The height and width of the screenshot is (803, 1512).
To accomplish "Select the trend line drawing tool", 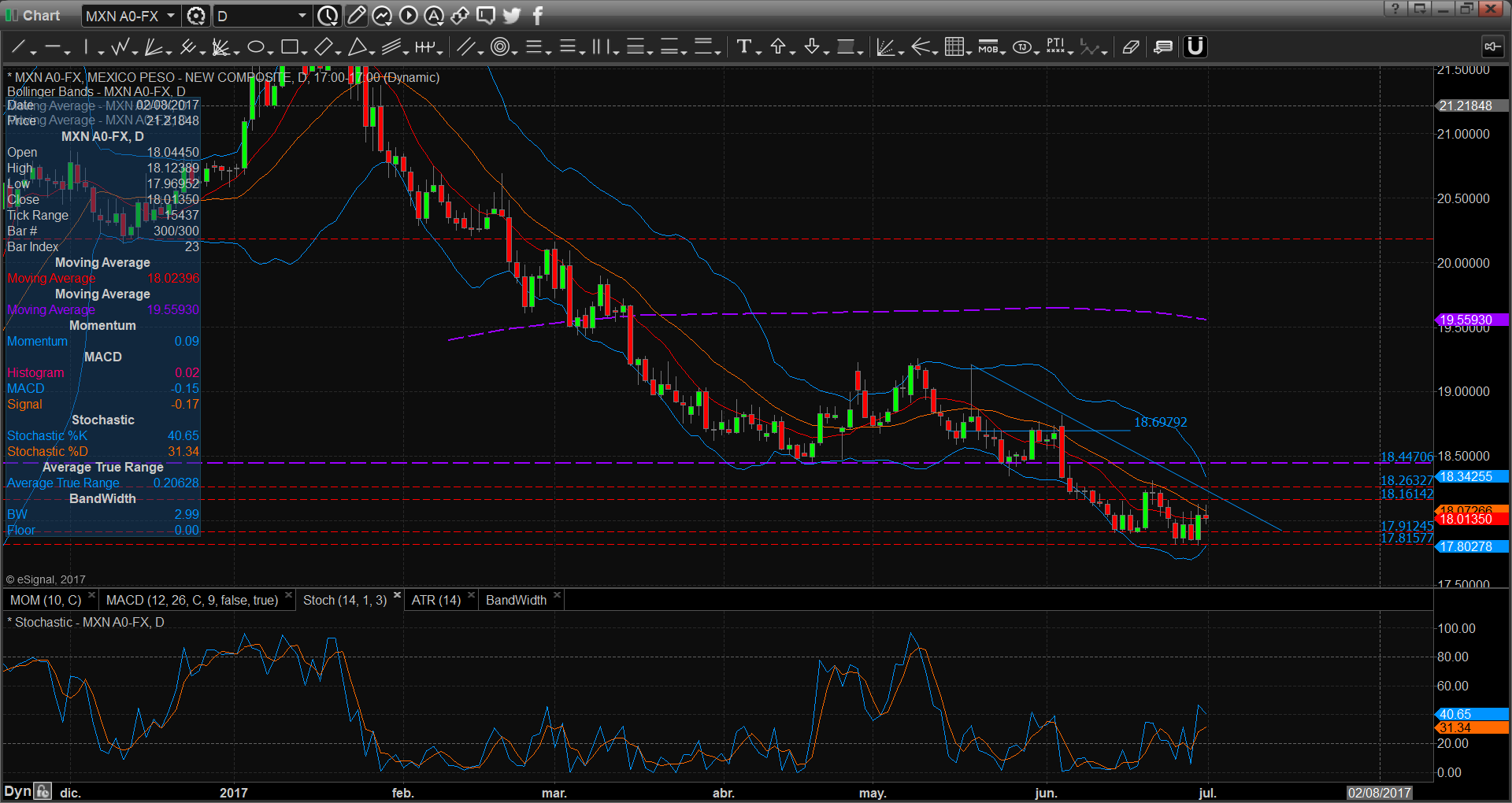I will [18, 47].
